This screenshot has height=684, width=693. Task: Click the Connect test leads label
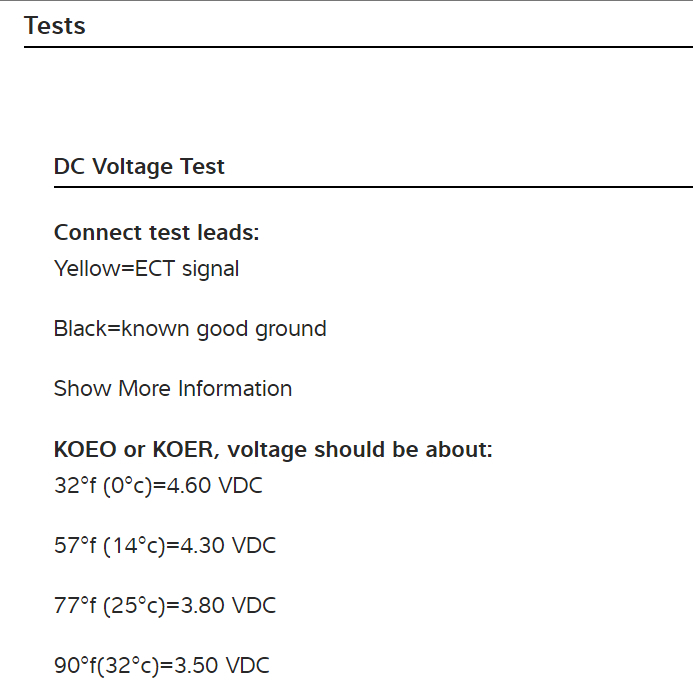point(156,232)
